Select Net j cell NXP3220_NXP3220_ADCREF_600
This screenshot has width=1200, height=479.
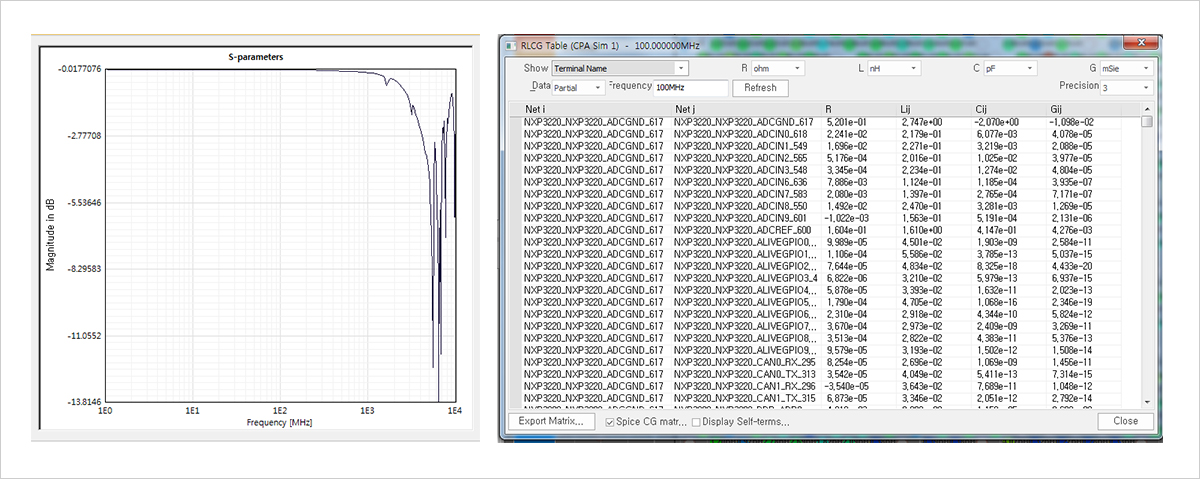pos(742,229)
